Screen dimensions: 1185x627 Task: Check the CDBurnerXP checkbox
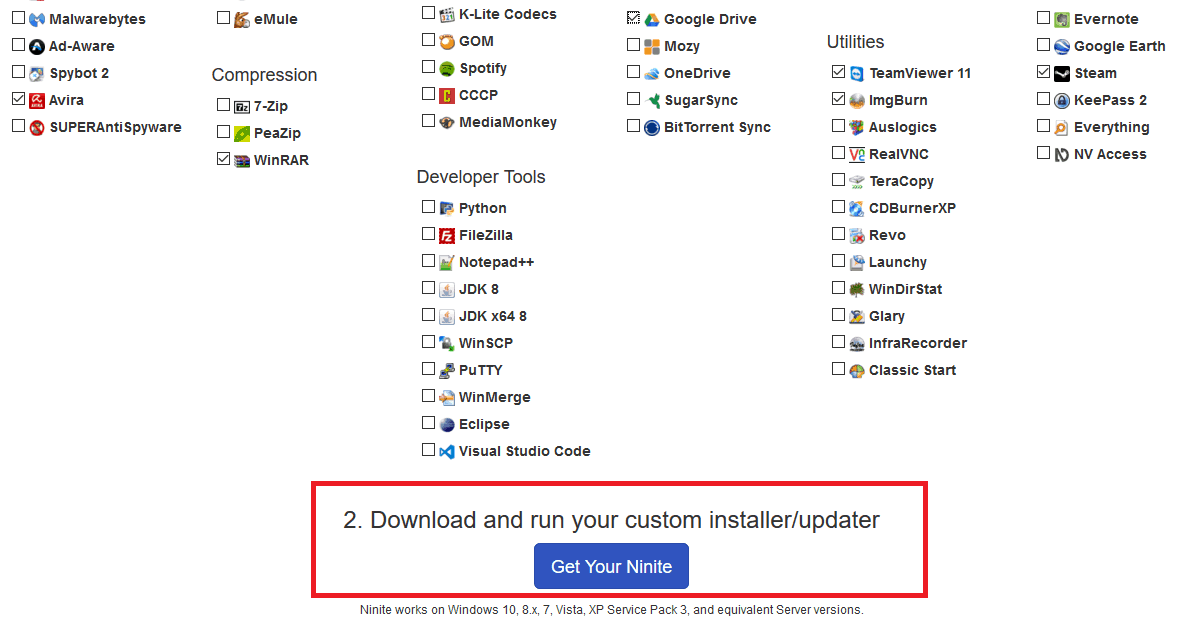click(x=838, y=206)
